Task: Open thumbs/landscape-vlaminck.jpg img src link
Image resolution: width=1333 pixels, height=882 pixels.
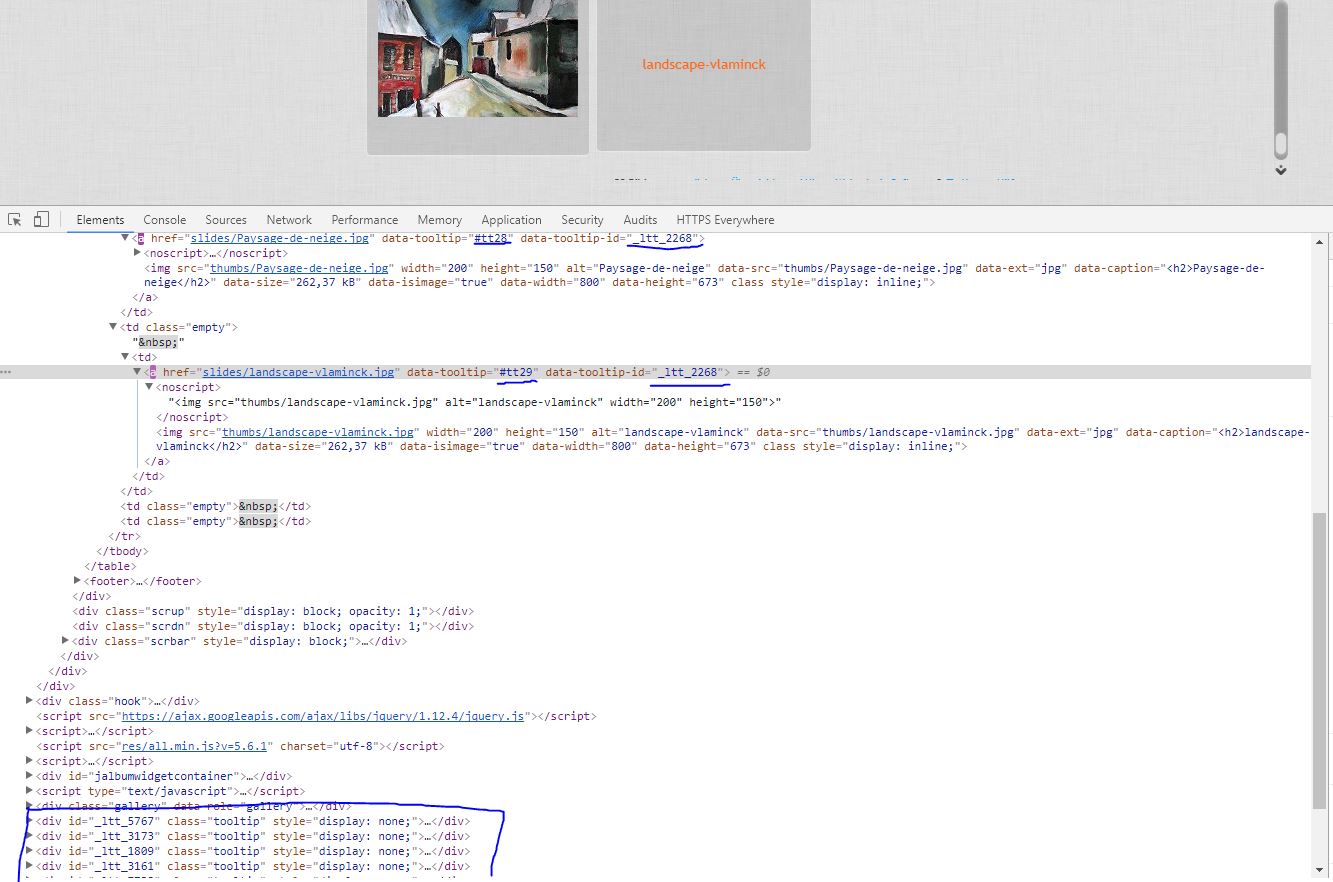Action: 317,432
